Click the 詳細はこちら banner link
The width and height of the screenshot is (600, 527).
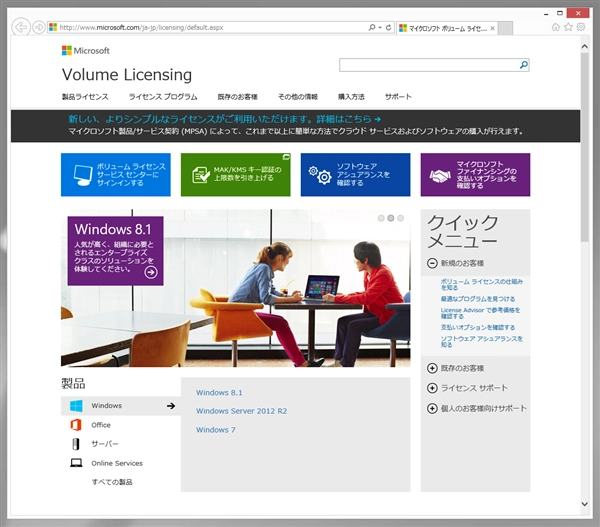coord(349,119)
